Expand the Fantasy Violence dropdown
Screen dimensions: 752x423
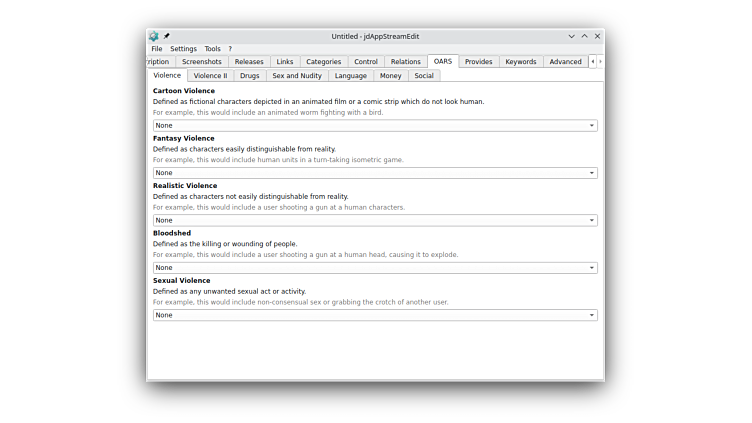pos(375,173)
